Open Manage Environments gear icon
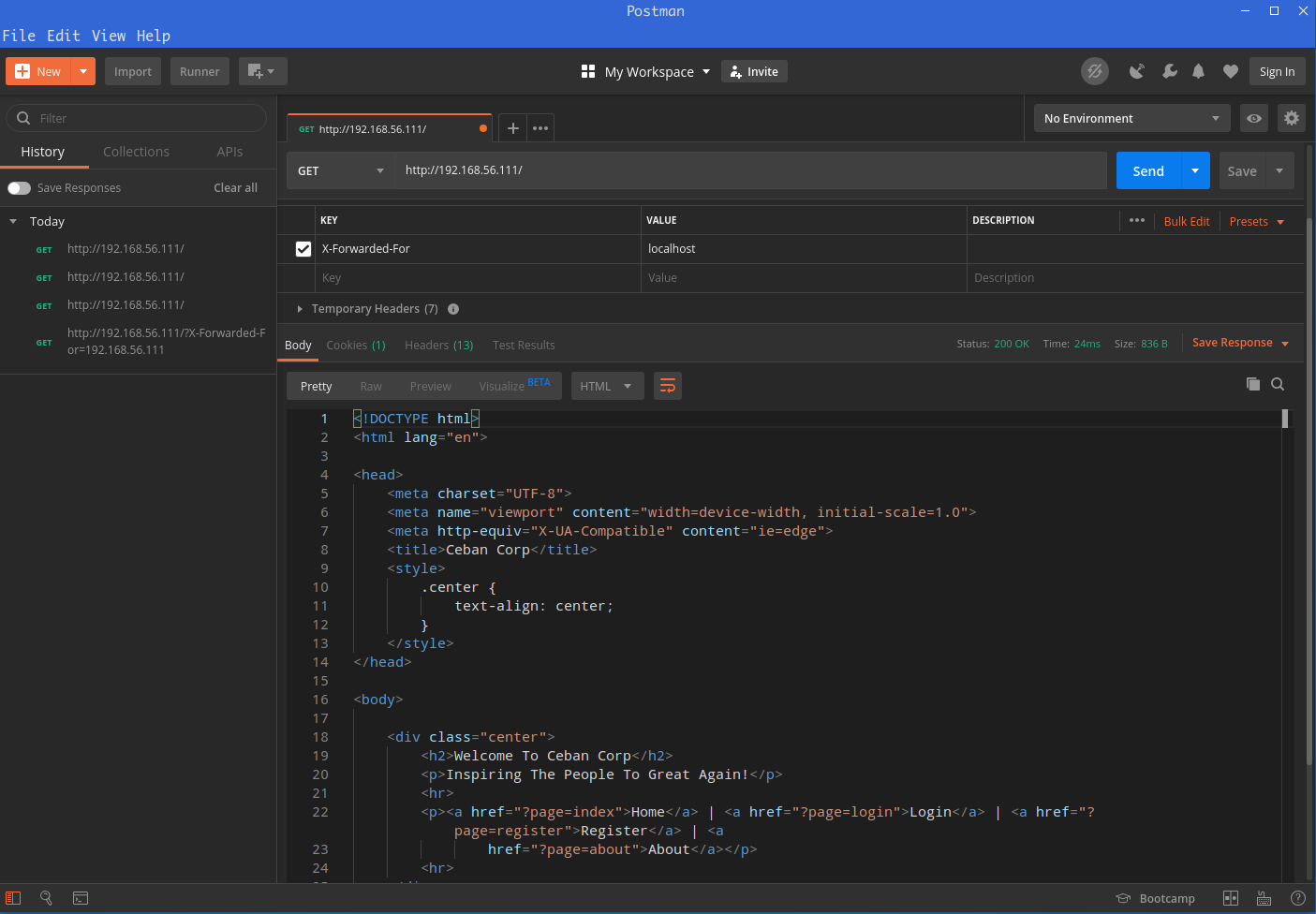The height and width of the screenshot is (914, 1316). pos(1292,118)
